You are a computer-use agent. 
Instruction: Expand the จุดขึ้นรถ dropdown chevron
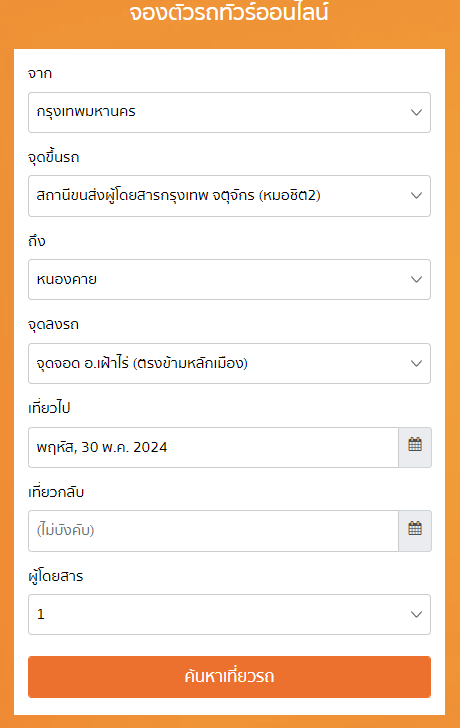point(416,195)
